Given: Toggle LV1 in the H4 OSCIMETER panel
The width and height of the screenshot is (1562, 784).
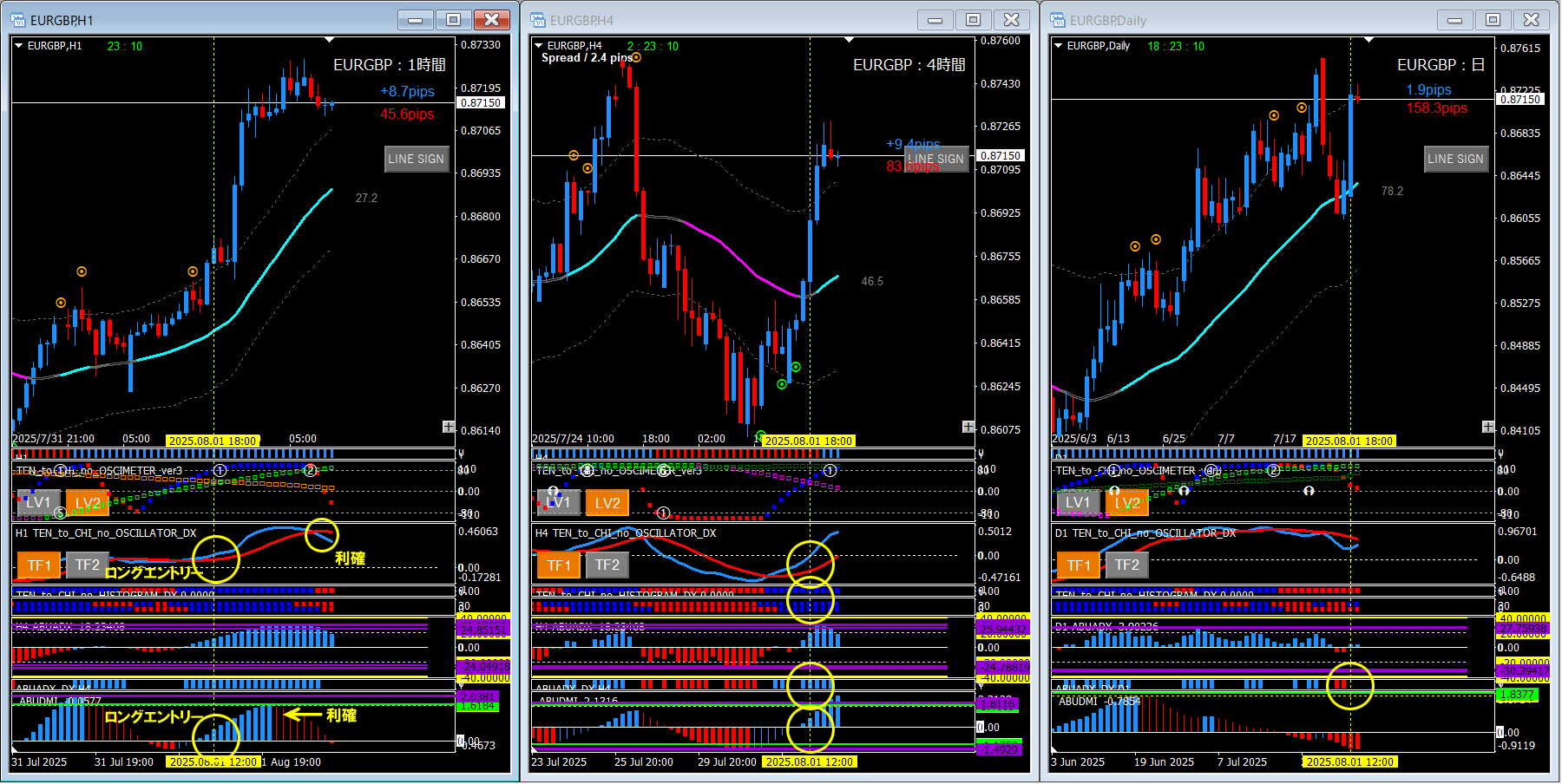Looking at the screenshot, I should point(559,503).
